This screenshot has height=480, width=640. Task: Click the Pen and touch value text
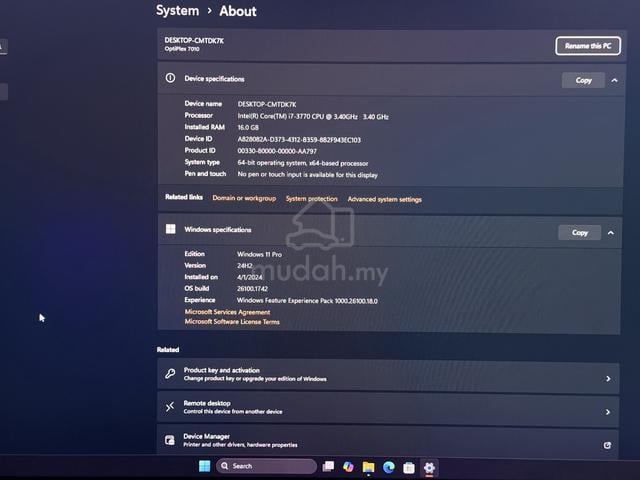click(307, 175)
